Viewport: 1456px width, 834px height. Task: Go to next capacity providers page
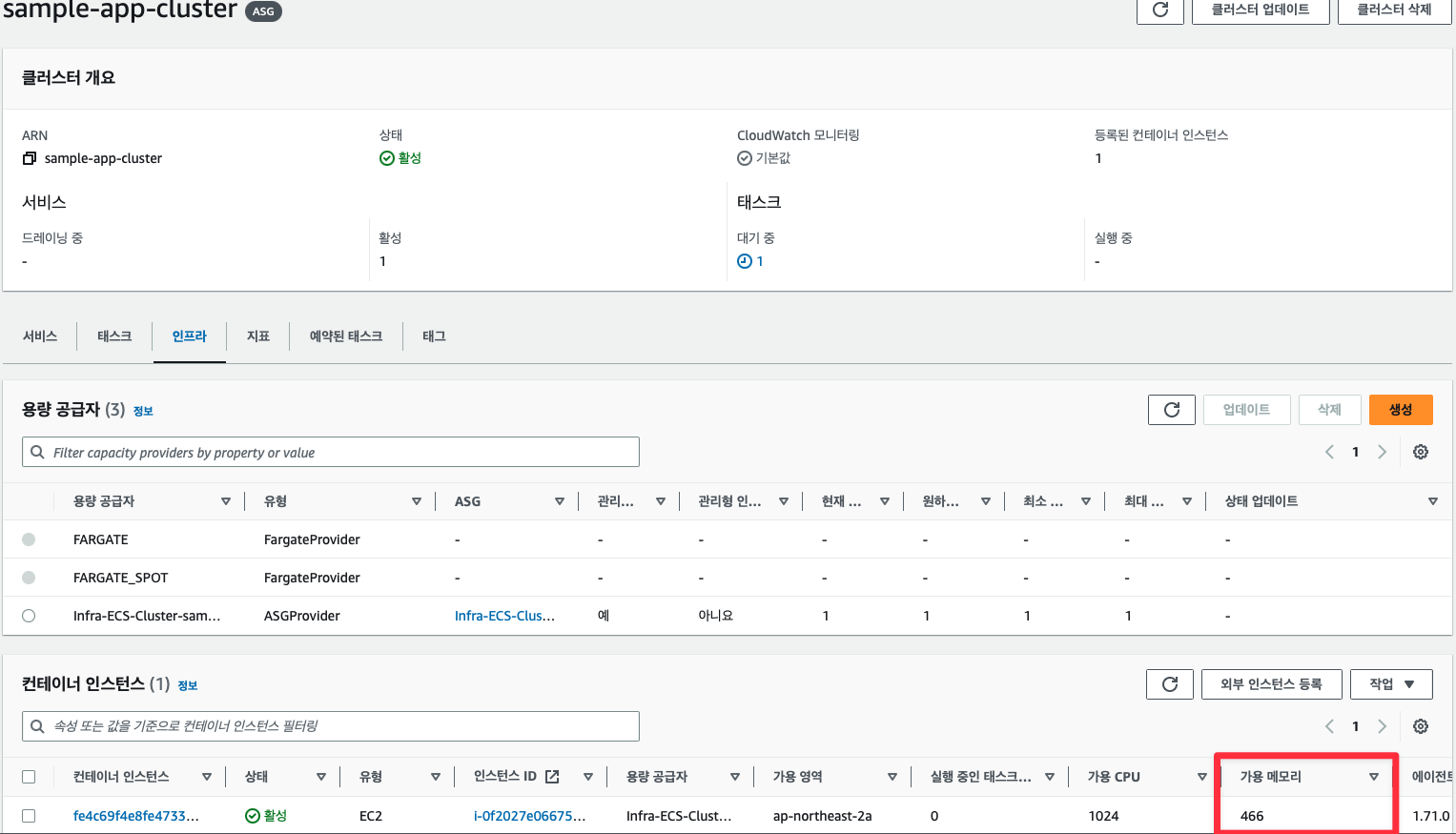1382,452
